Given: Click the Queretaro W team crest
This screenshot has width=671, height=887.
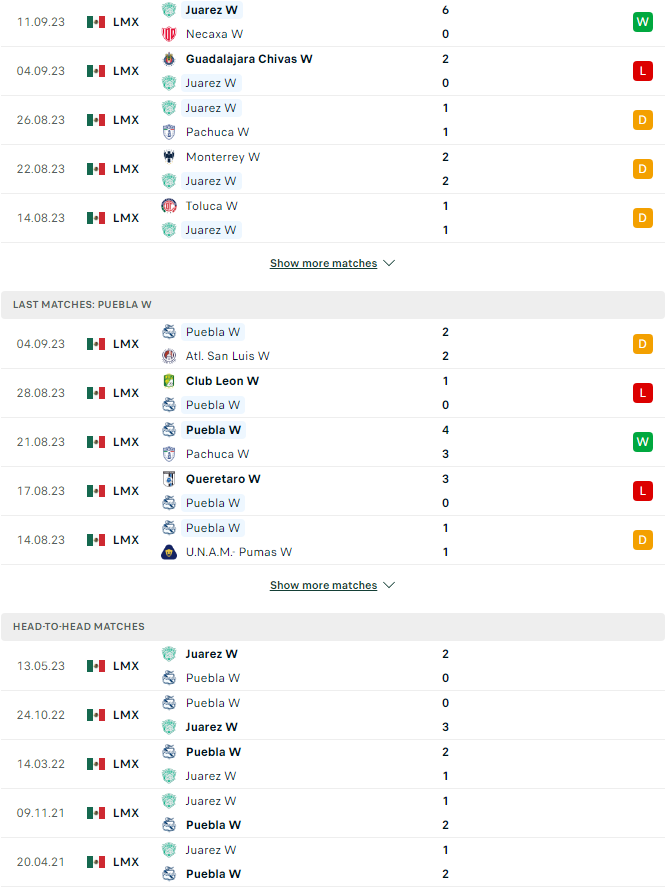Looking at the screenshot, I should pos(169,479).
